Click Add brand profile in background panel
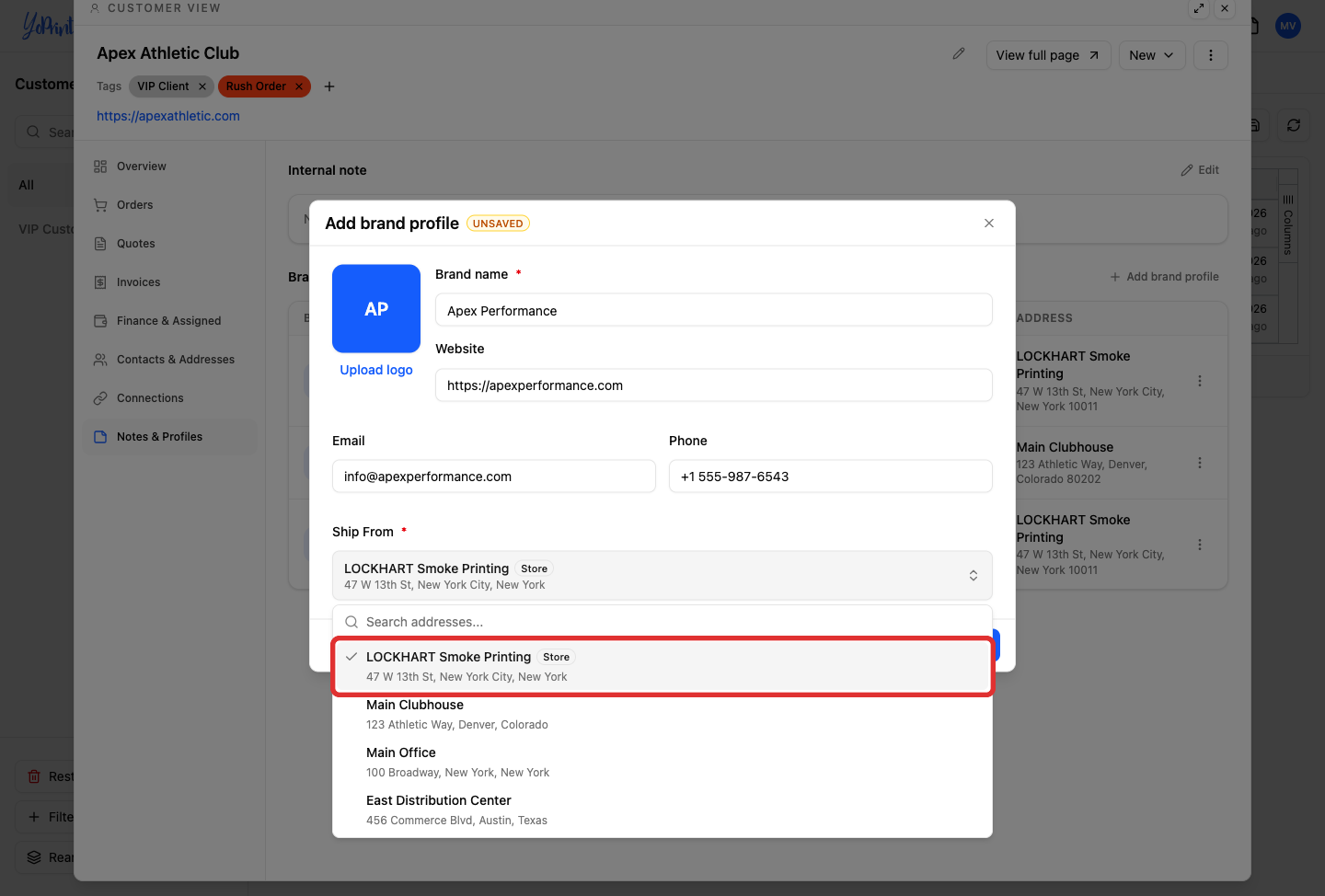This screenshot has height=896, width=1325. tap(1164, 277)
